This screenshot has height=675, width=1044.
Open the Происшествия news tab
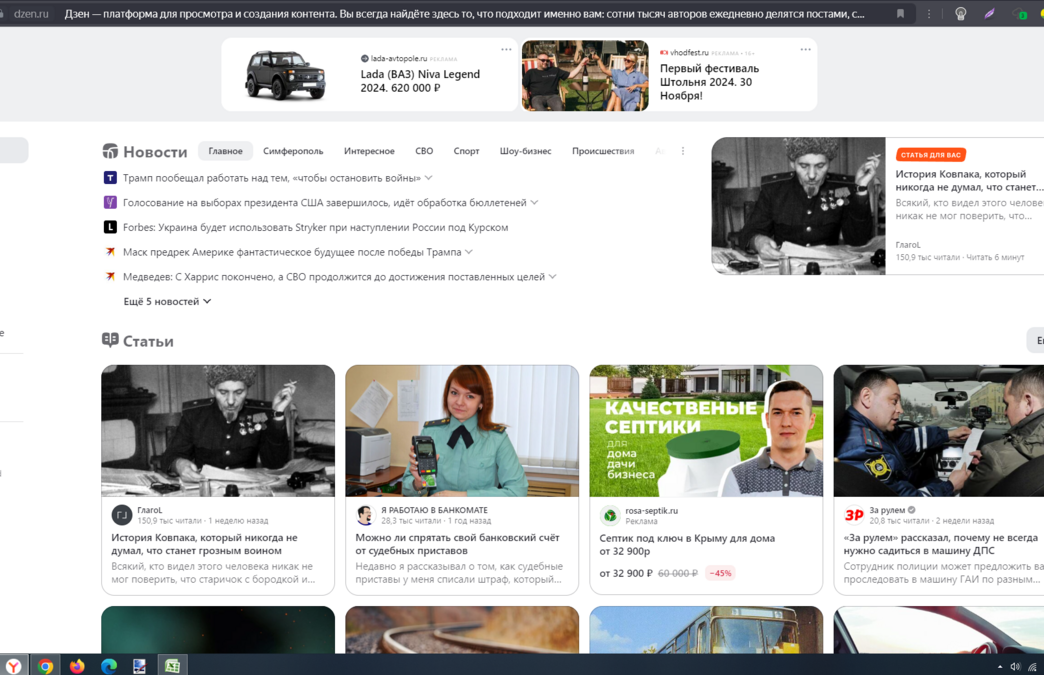pos(603,151)
